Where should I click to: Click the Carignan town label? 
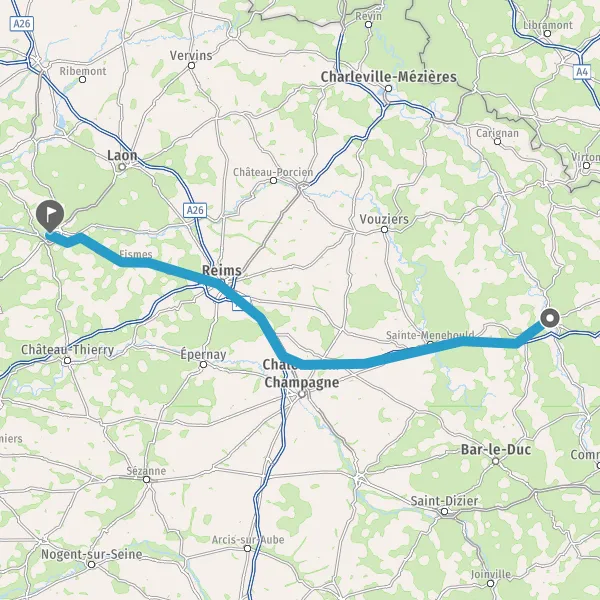click(497, 133)
